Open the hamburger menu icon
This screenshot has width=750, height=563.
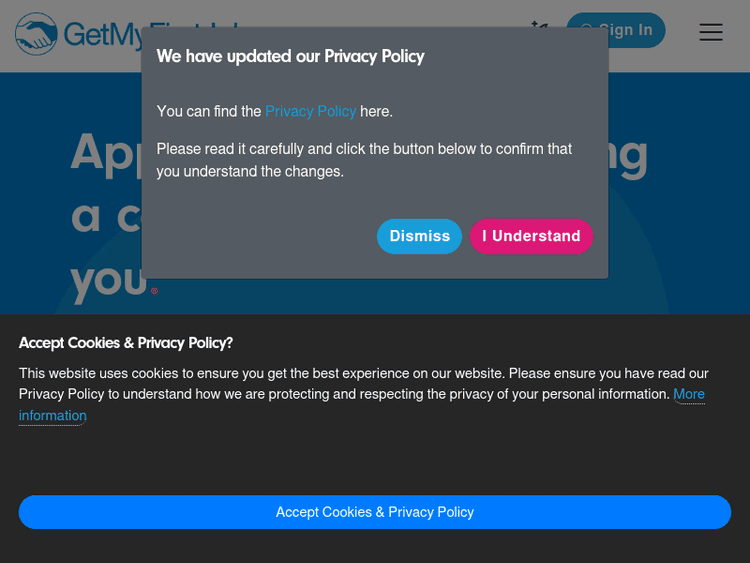tap(711, 32)
